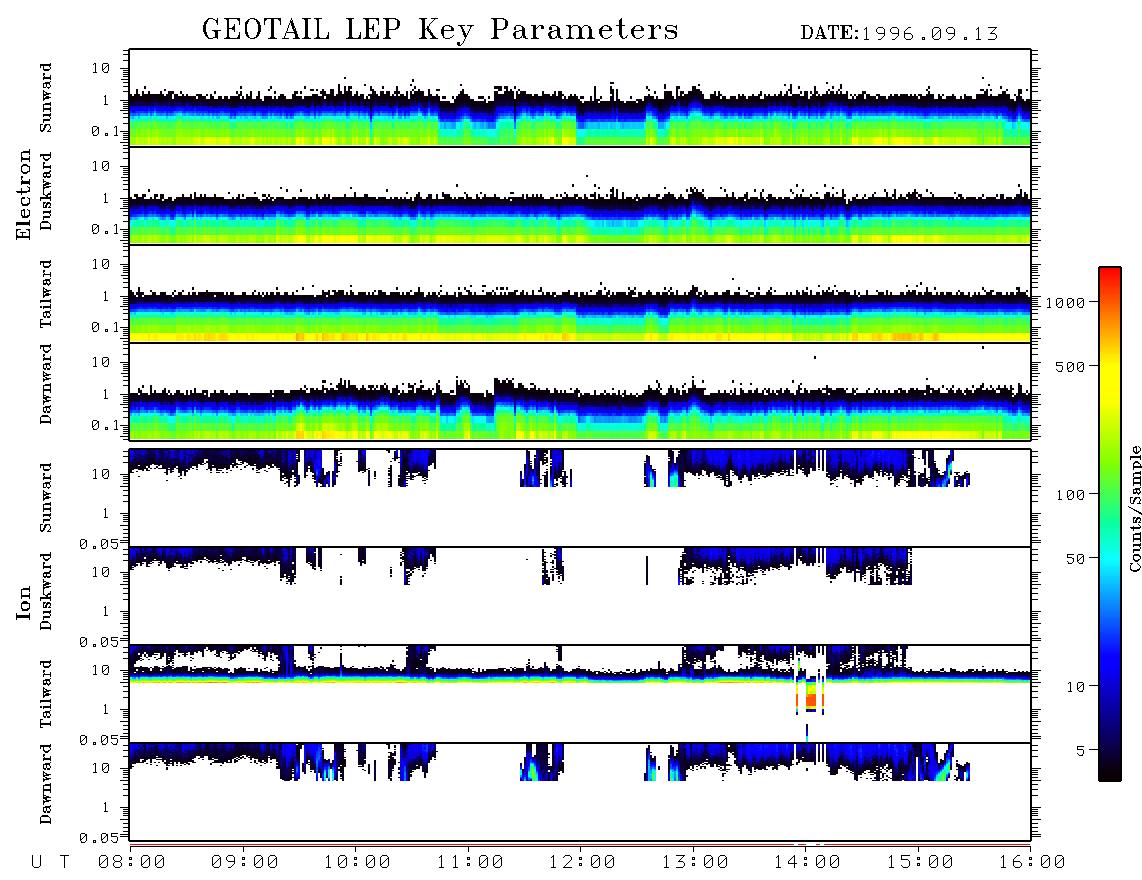Click the "15:00" time axis label
1142x880 pixels.
tap(920, 863)
